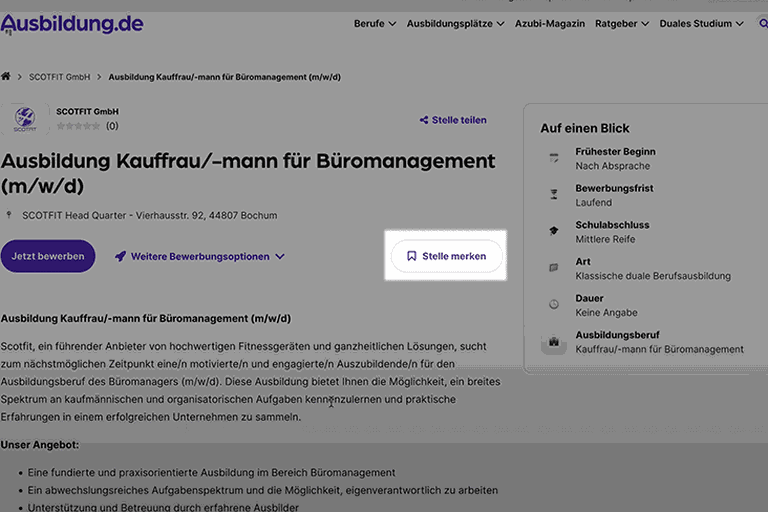Click the hourglass Bewerbungsfrist icon
768x512 pixels.
[554, 194]
